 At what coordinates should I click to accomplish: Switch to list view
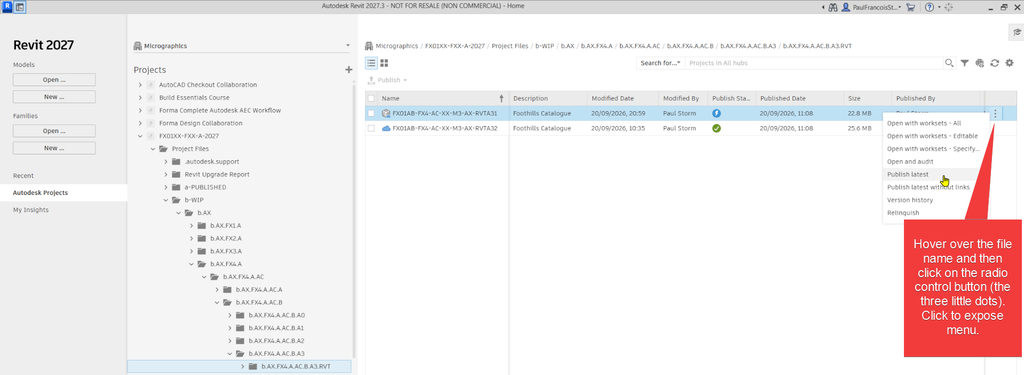(371, 63)
